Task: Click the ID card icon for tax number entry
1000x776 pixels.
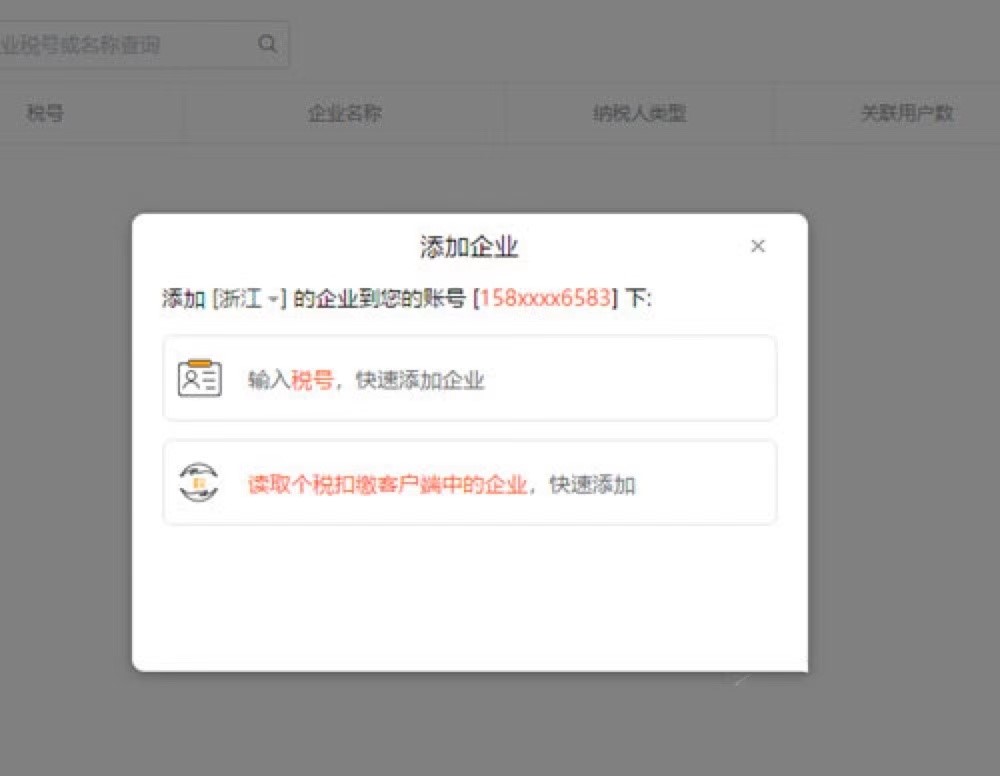Action: coord(200,378)
